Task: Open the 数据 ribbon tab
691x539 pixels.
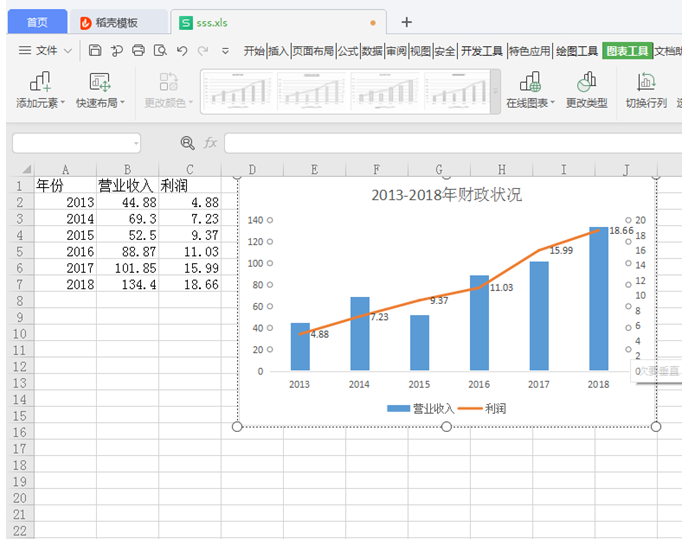Action: tap(372, 51)
